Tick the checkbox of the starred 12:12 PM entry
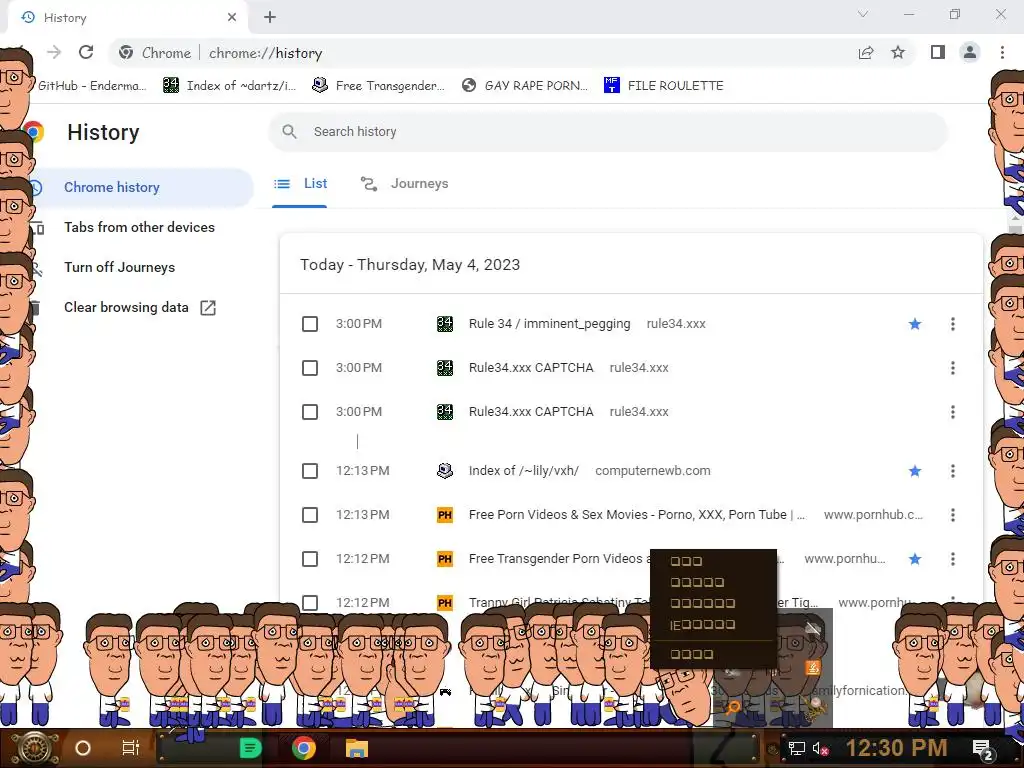The width and height of the screenshot is (1024, 768). click(310, 559)
